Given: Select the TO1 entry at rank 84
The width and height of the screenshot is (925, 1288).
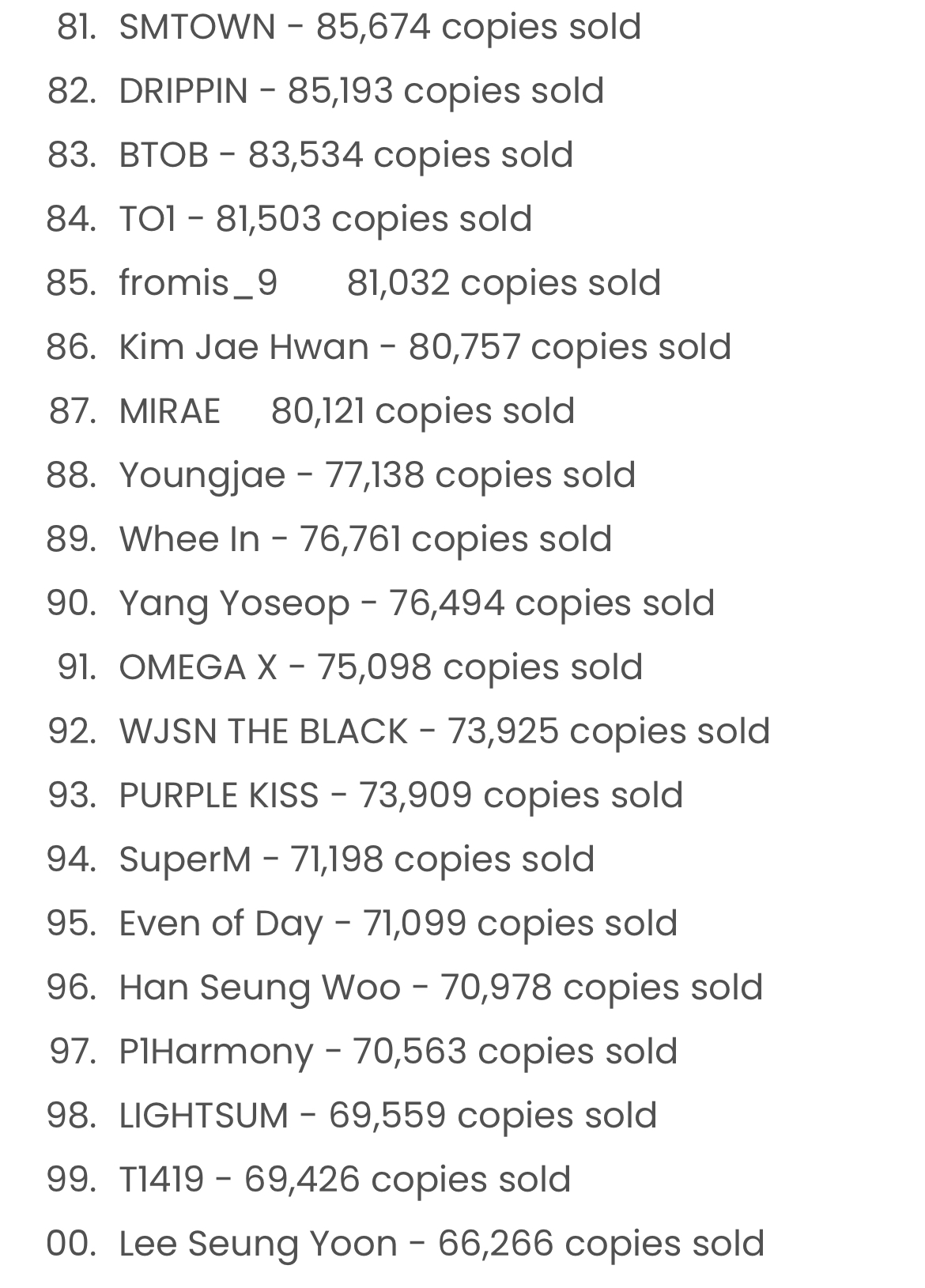Looking at the screenshot, I should click(x=289, y=219).
